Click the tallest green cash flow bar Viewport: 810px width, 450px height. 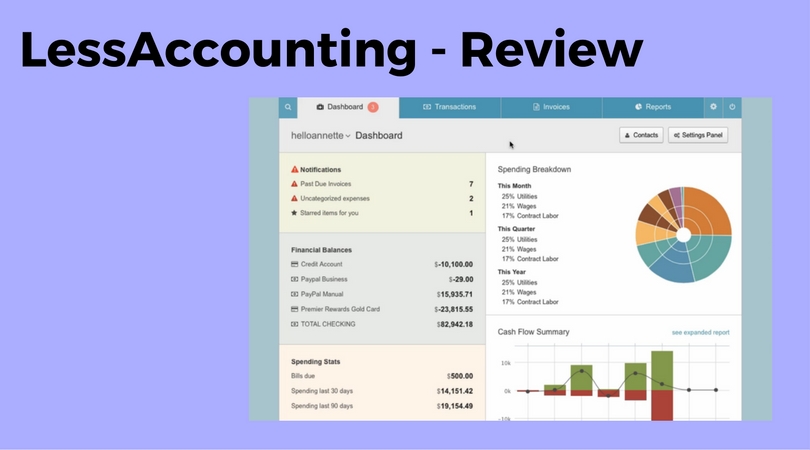pos(662,370)
